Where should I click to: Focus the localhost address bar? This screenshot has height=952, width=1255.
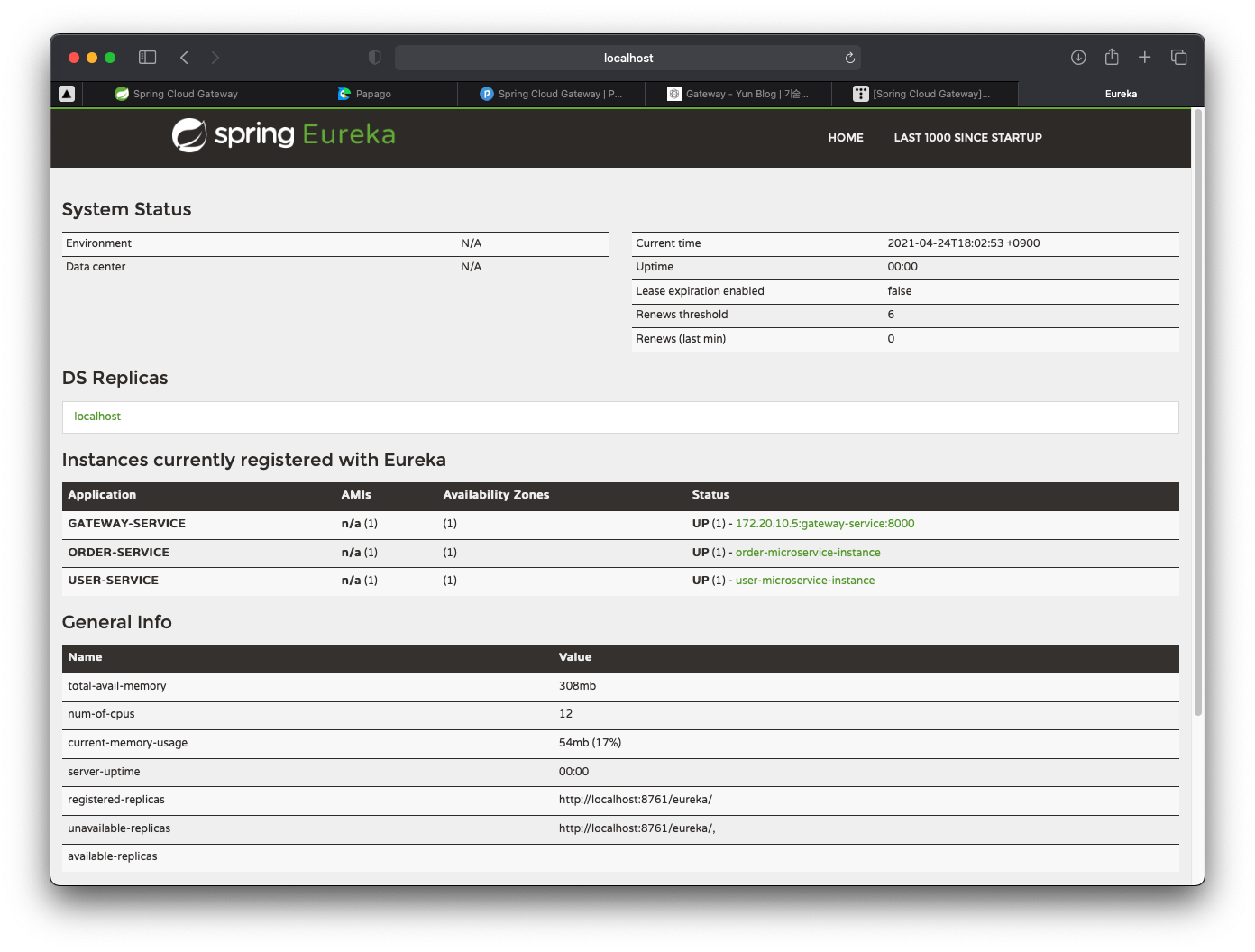(627, 58)
